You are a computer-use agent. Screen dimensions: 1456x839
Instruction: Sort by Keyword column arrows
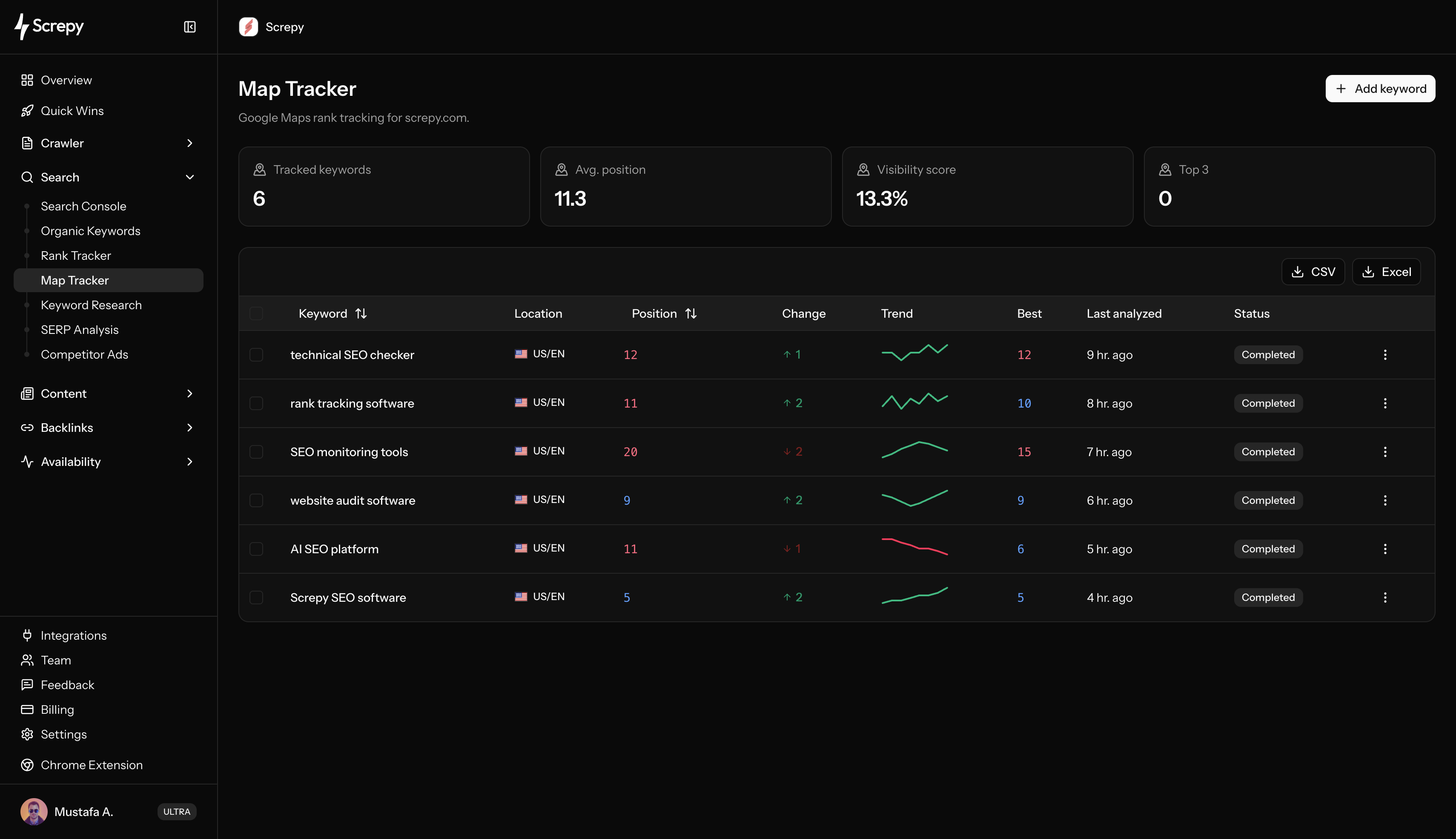pyautogui.click(x=361, y=313)
